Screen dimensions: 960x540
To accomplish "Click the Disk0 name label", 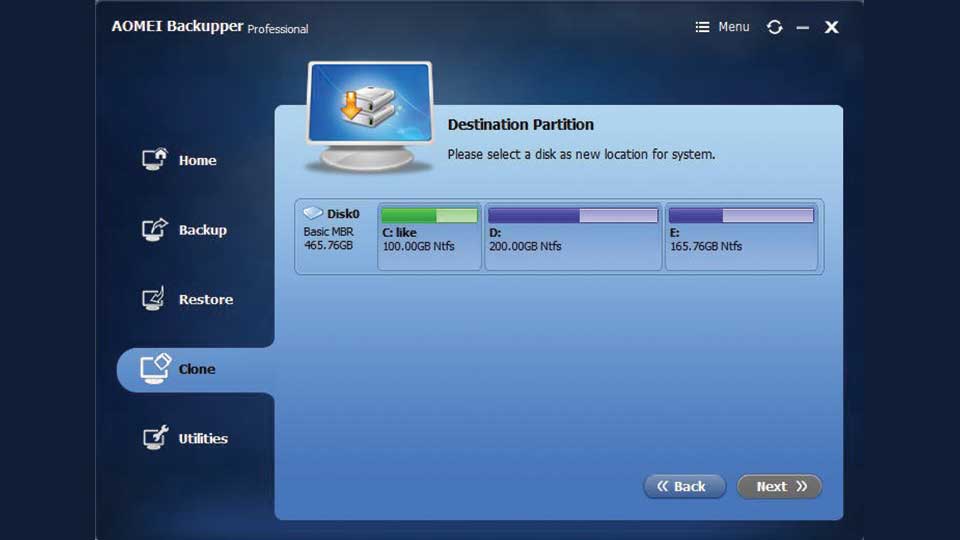I will (x=343, y=214).
